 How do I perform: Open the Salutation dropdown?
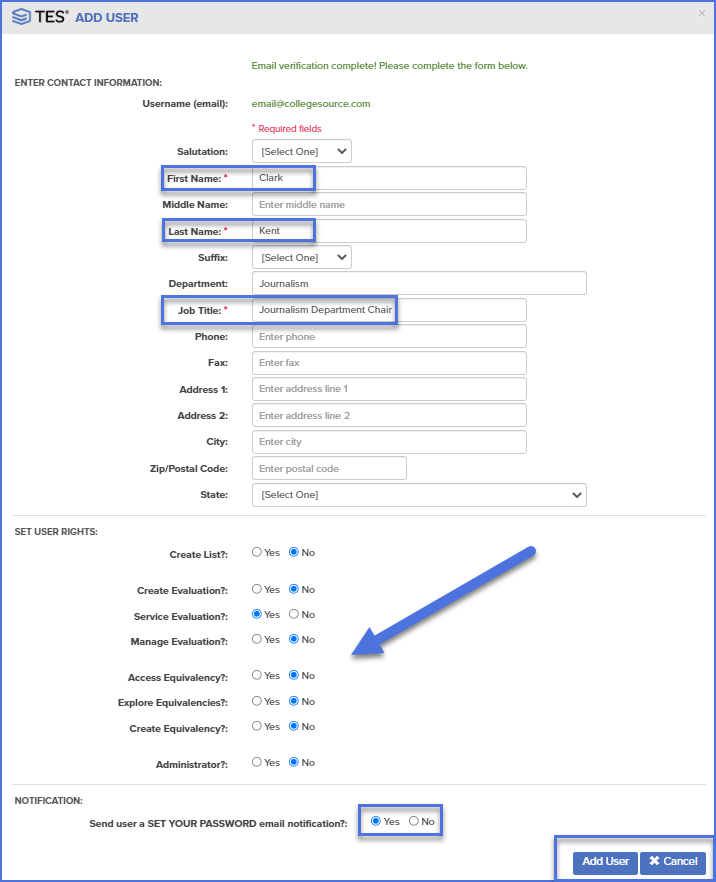[x=300, y=151]
